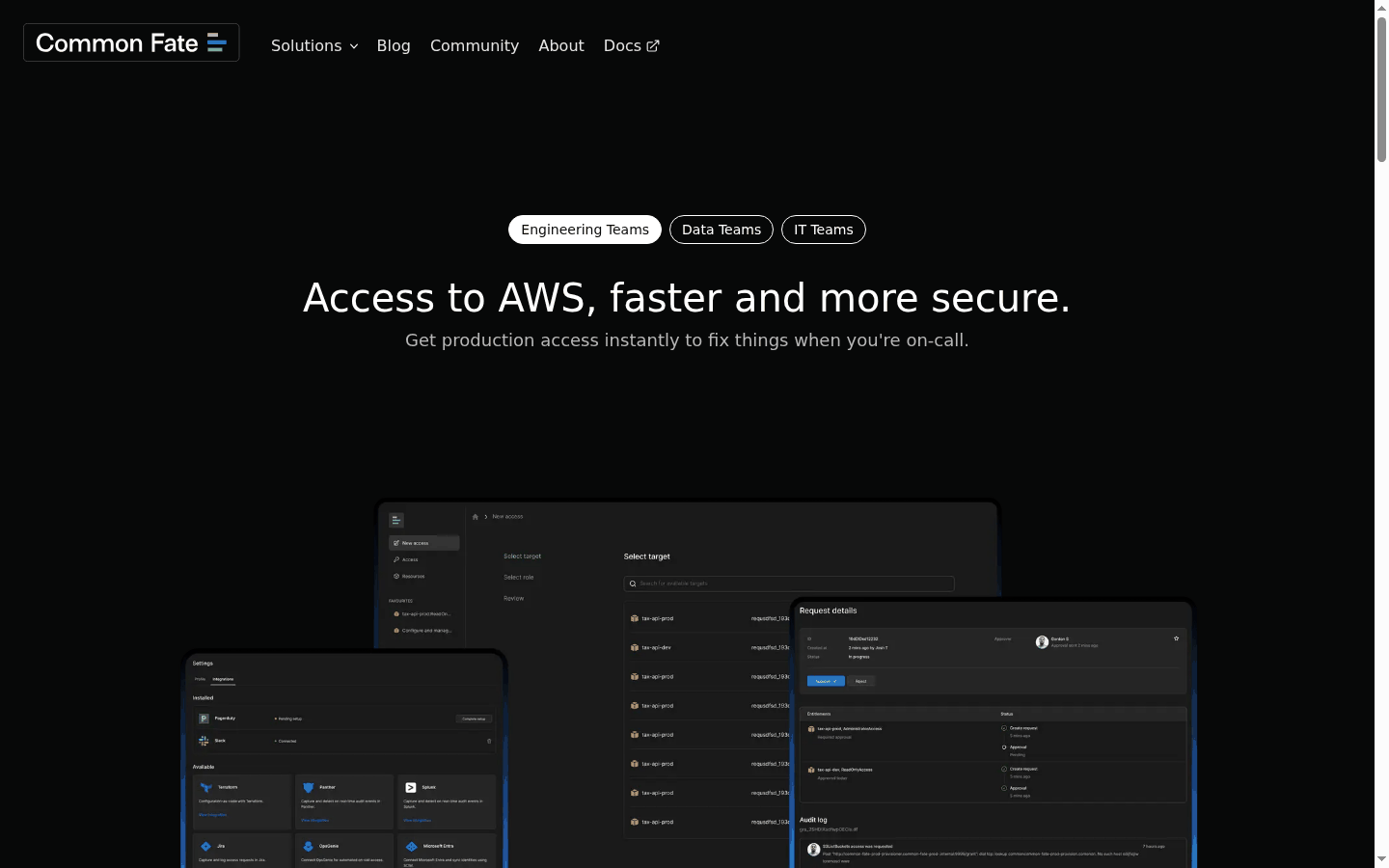Go to the Blog page

point(394,45)
